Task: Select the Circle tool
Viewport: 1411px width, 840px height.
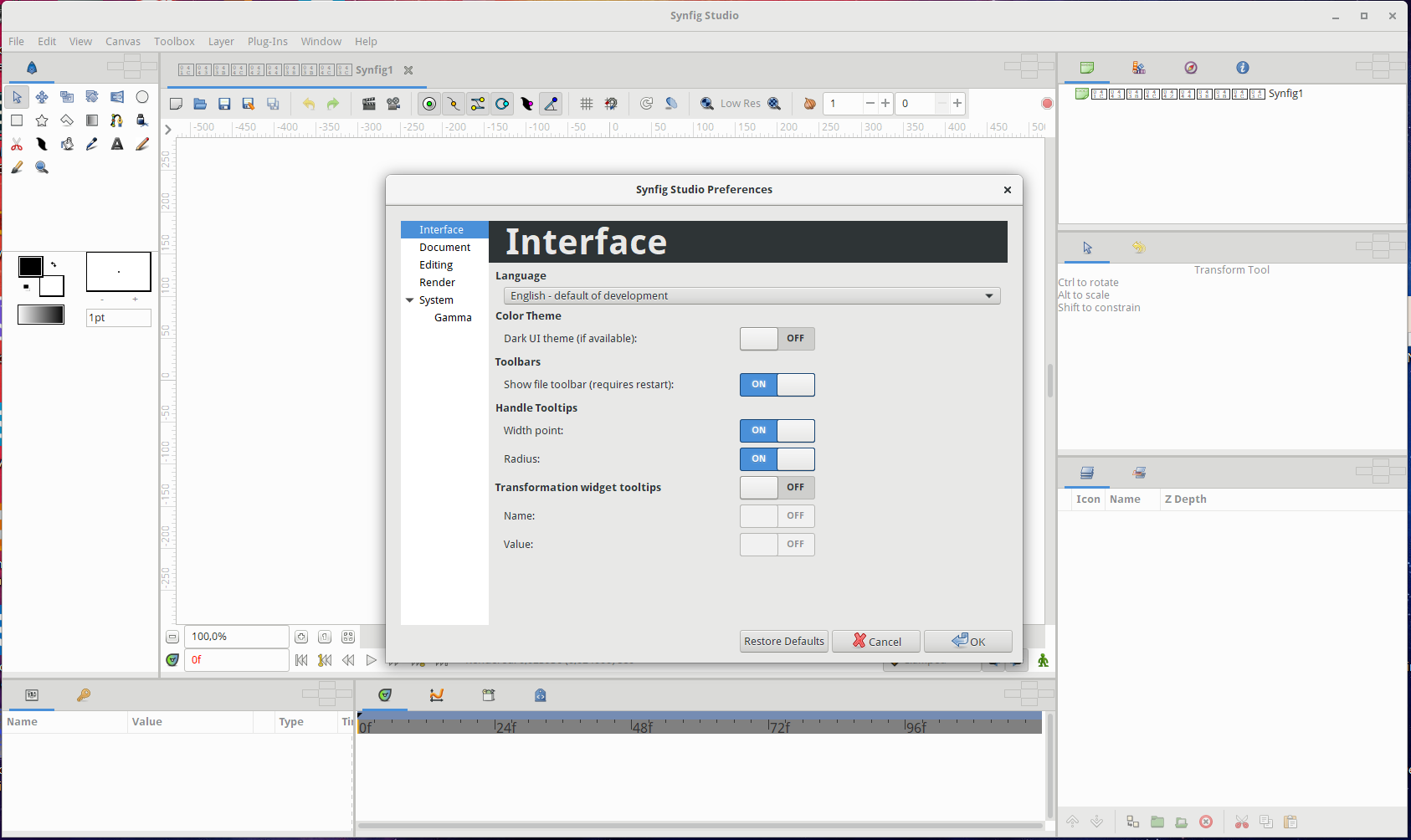Action: pyautogui.click(x=142, y=97)
